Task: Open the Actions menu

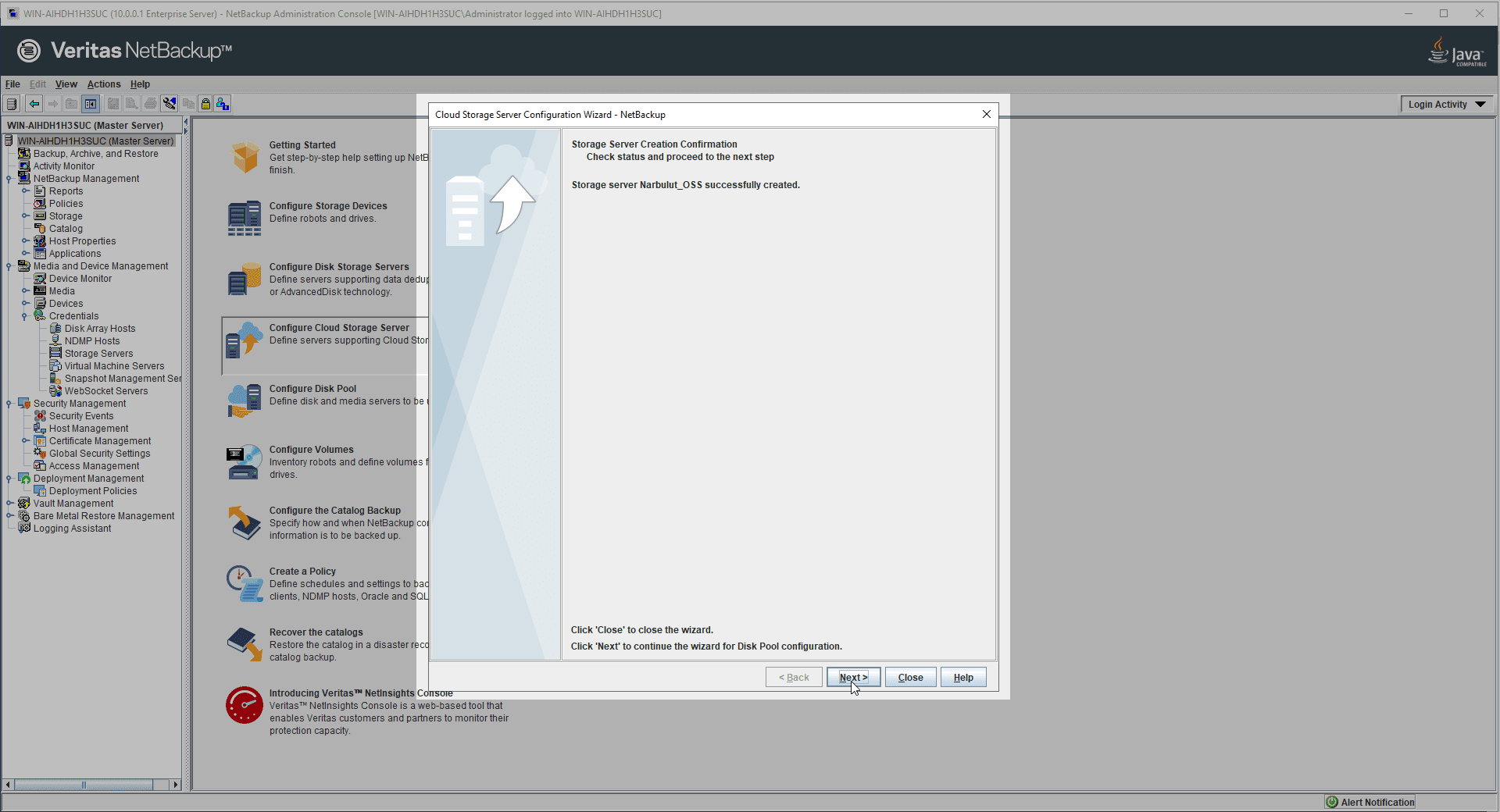Action: [x=103, y=84]
